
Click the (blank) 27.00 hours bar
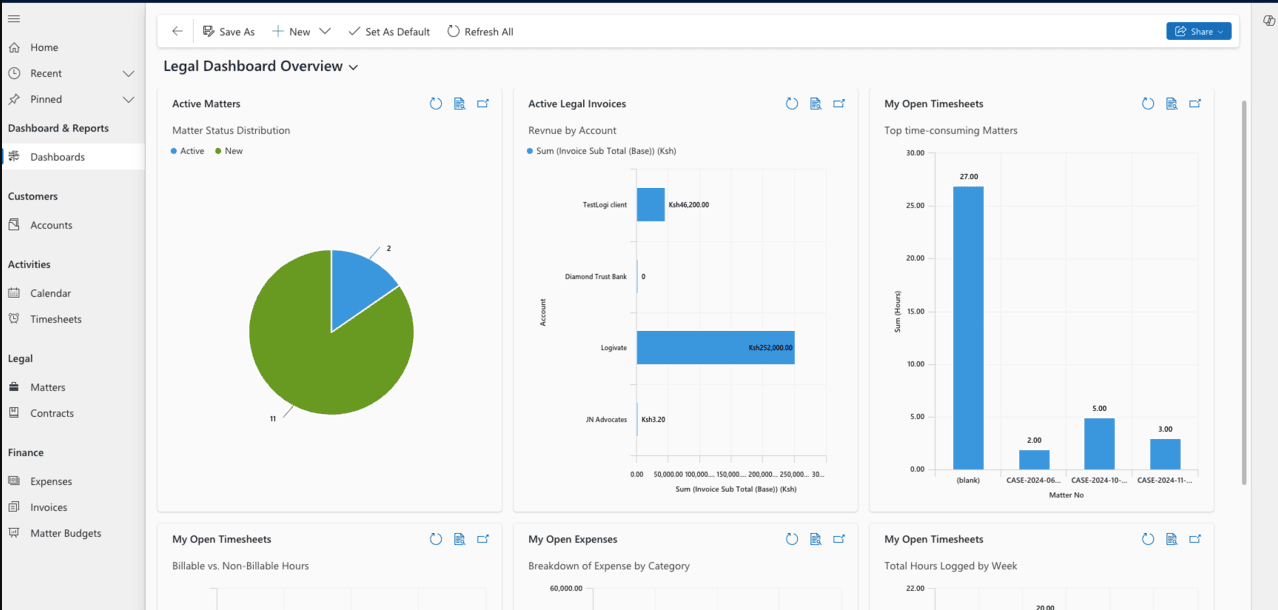coord(968,328)
